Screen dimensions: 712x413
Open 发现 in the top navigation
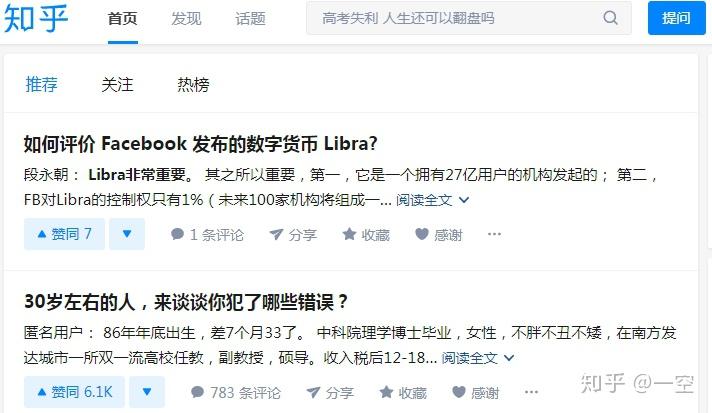coord(186,19)
